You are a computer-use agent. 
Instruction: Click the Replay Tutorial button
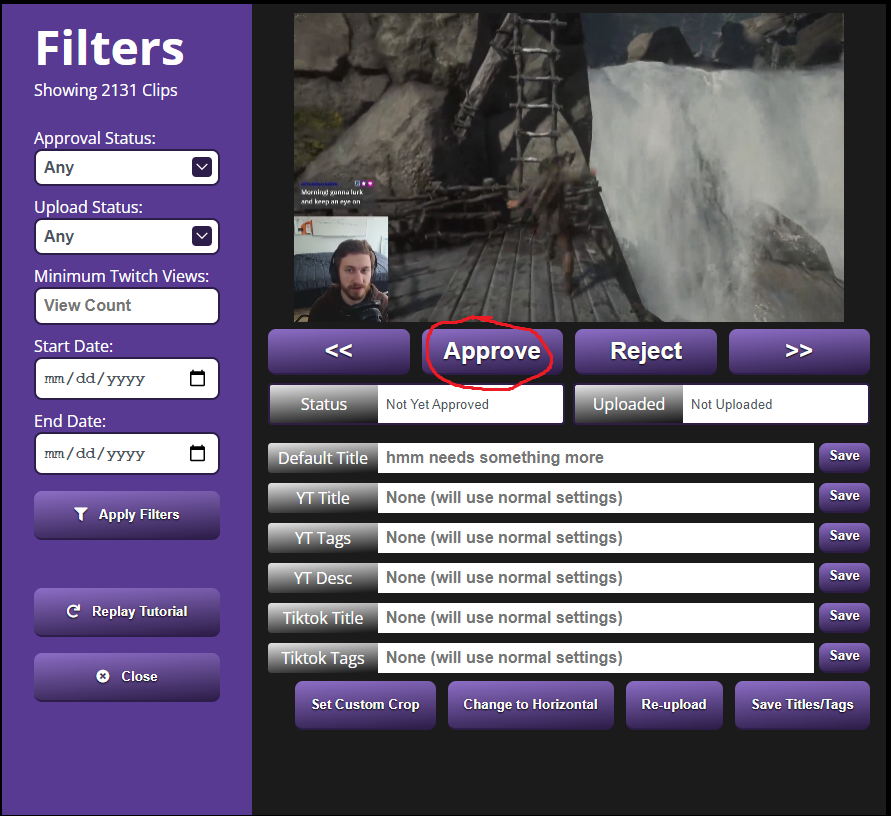point(127,612)
